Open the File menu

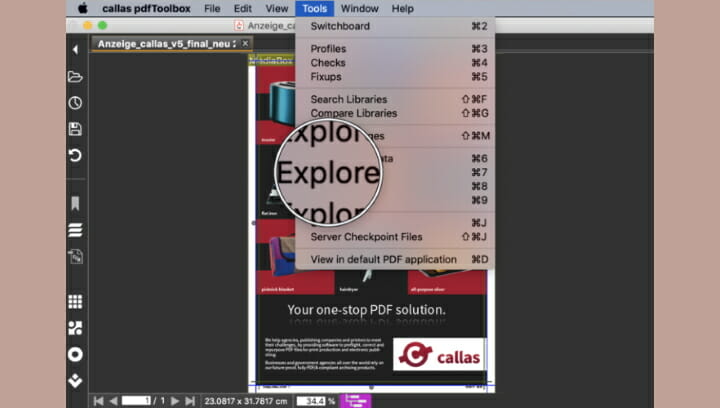click(212, 8)
